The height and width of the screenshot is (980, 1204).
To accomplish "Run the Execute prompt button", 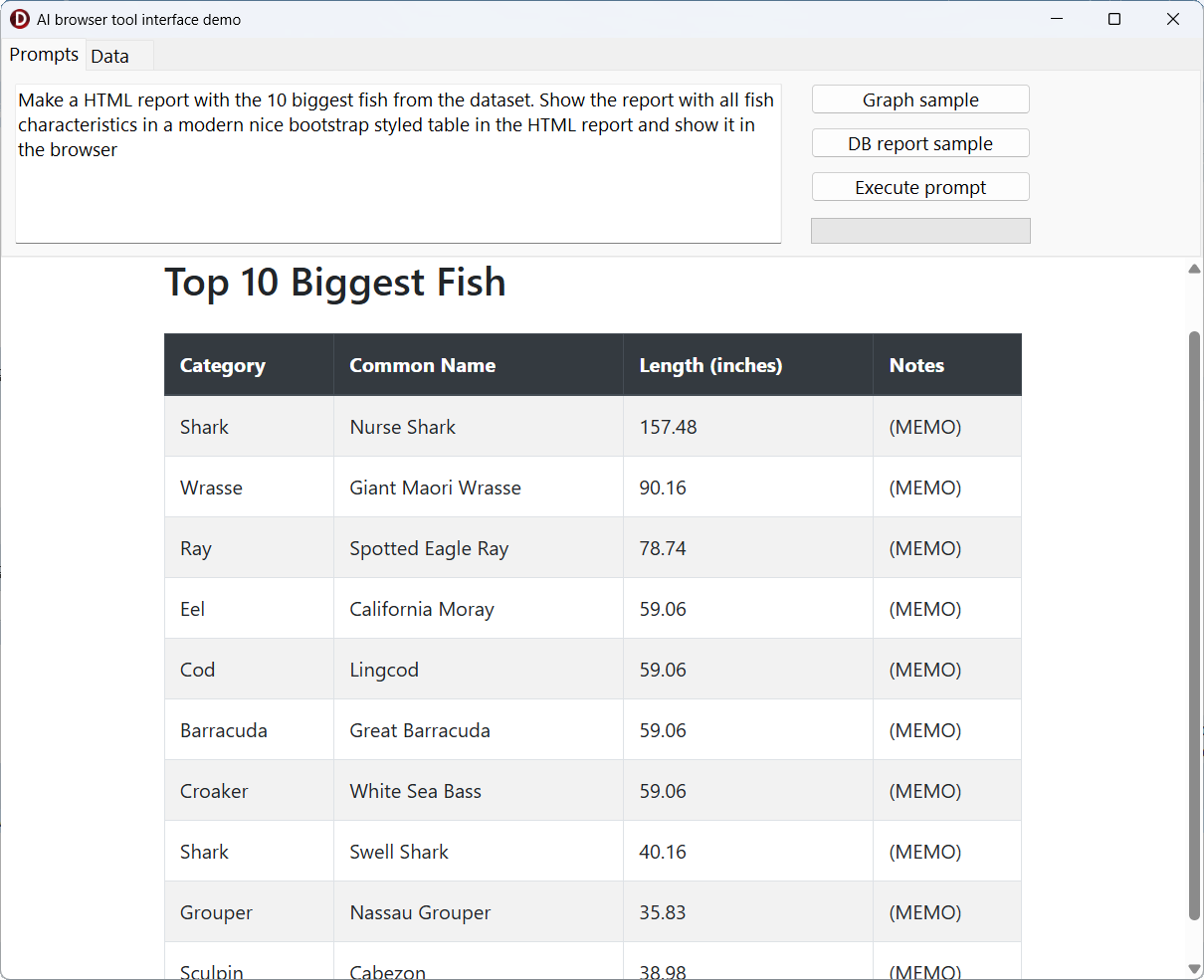I will [x=920, y=187].
